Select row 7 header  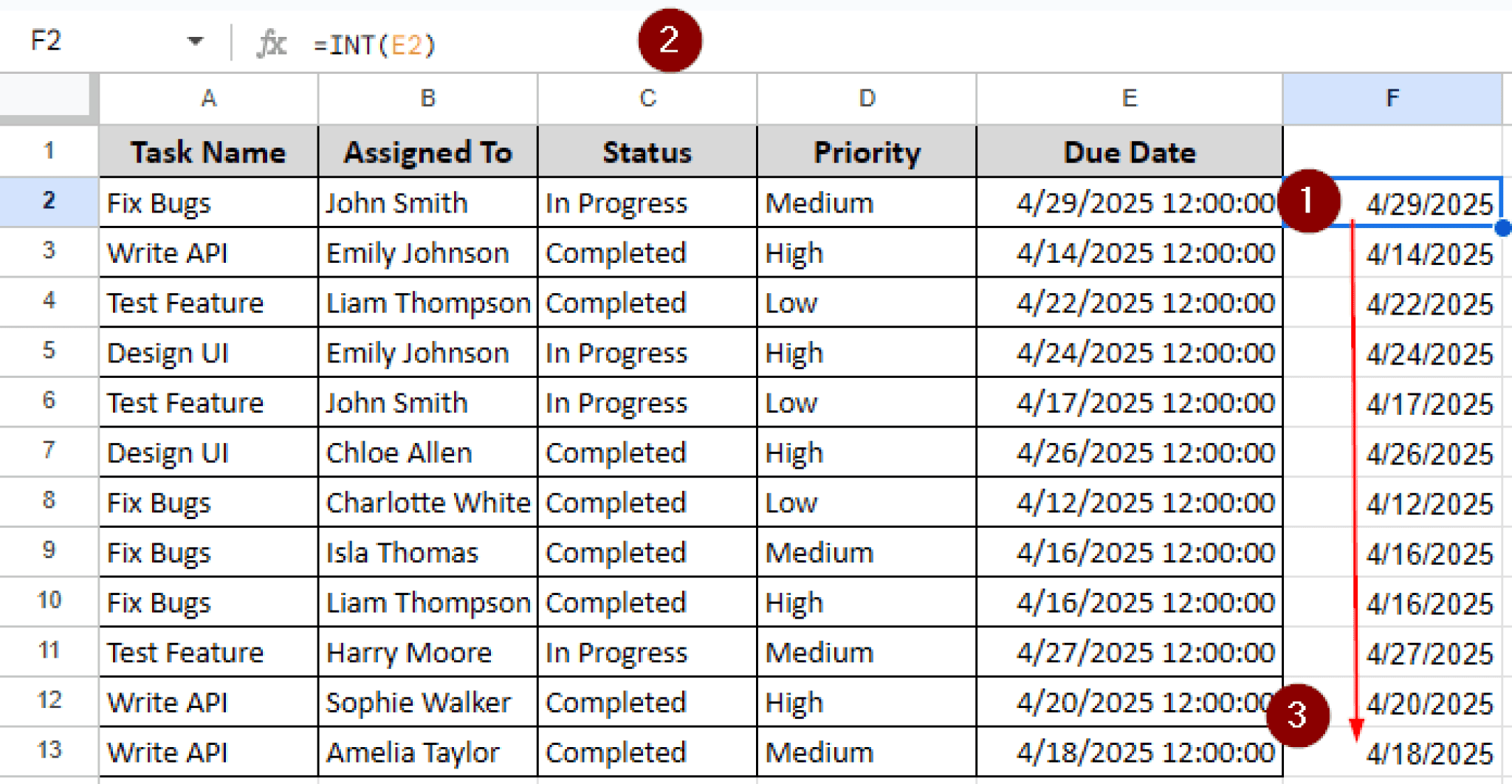[x=47, y=452]
